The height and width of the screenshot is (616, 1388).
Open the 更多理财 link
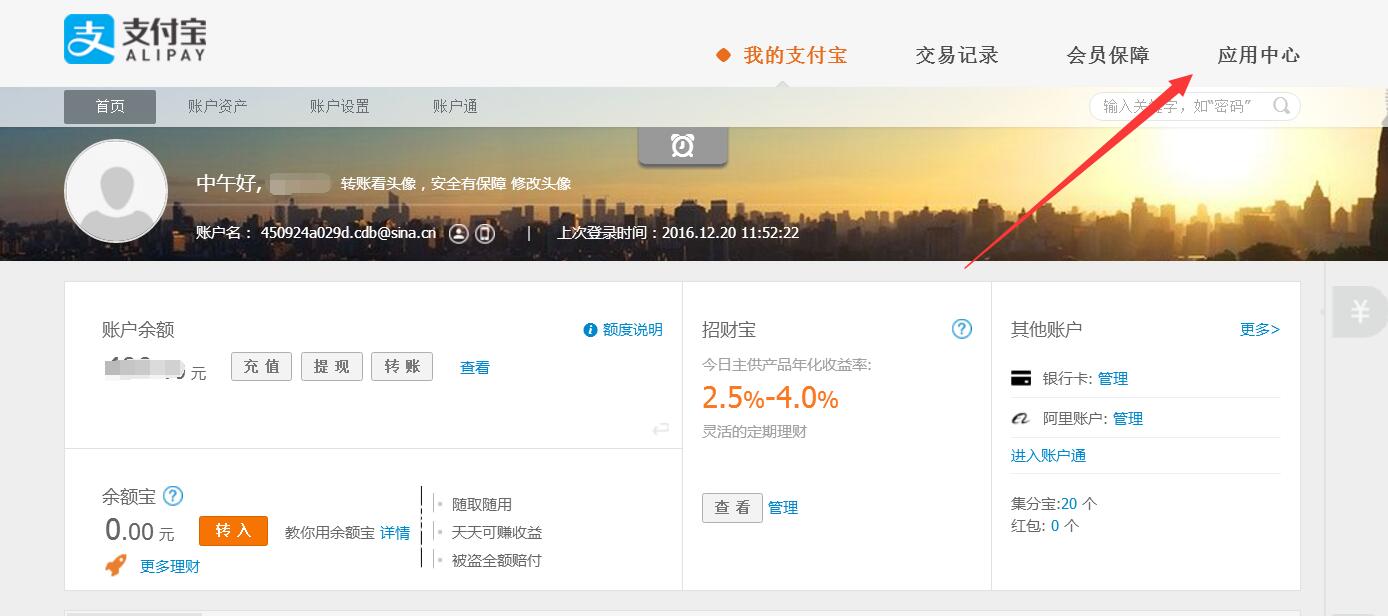coord(170,566)
